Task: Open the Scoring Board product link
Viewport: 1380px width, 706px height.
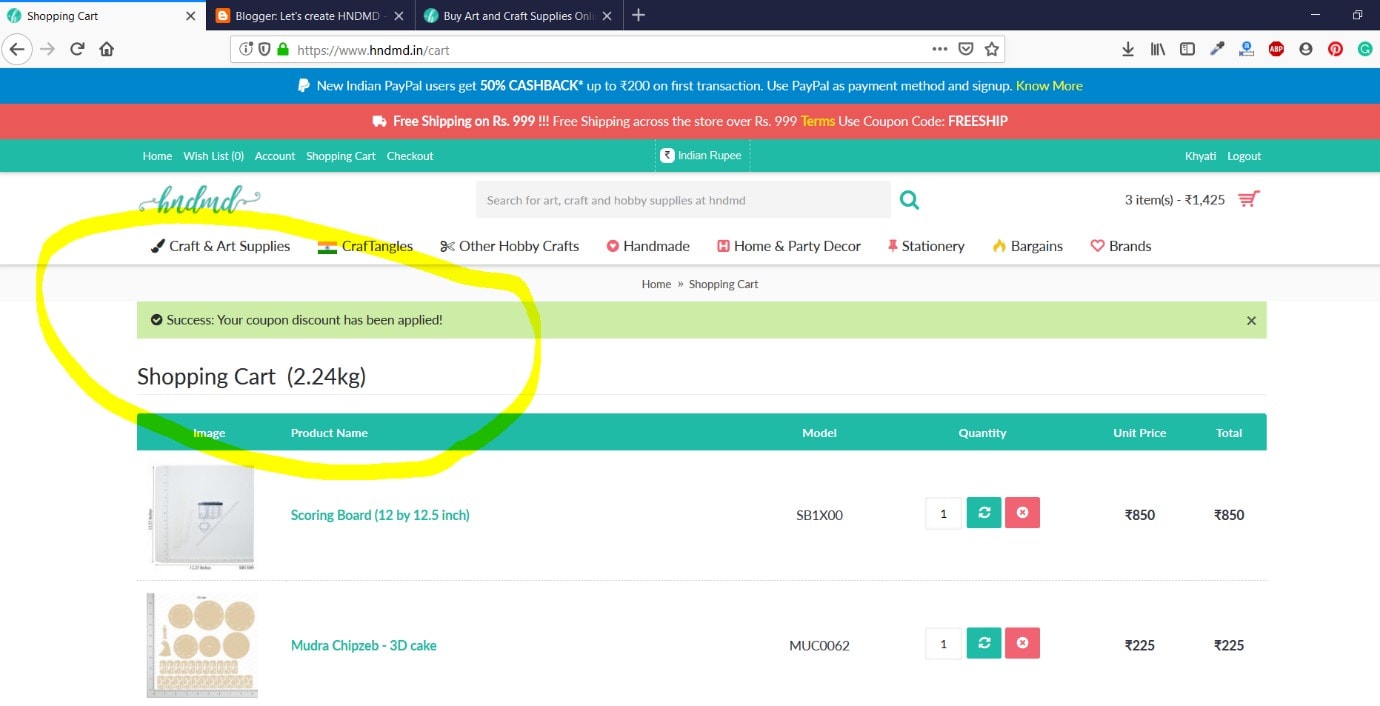Action: tap(380, 515)
